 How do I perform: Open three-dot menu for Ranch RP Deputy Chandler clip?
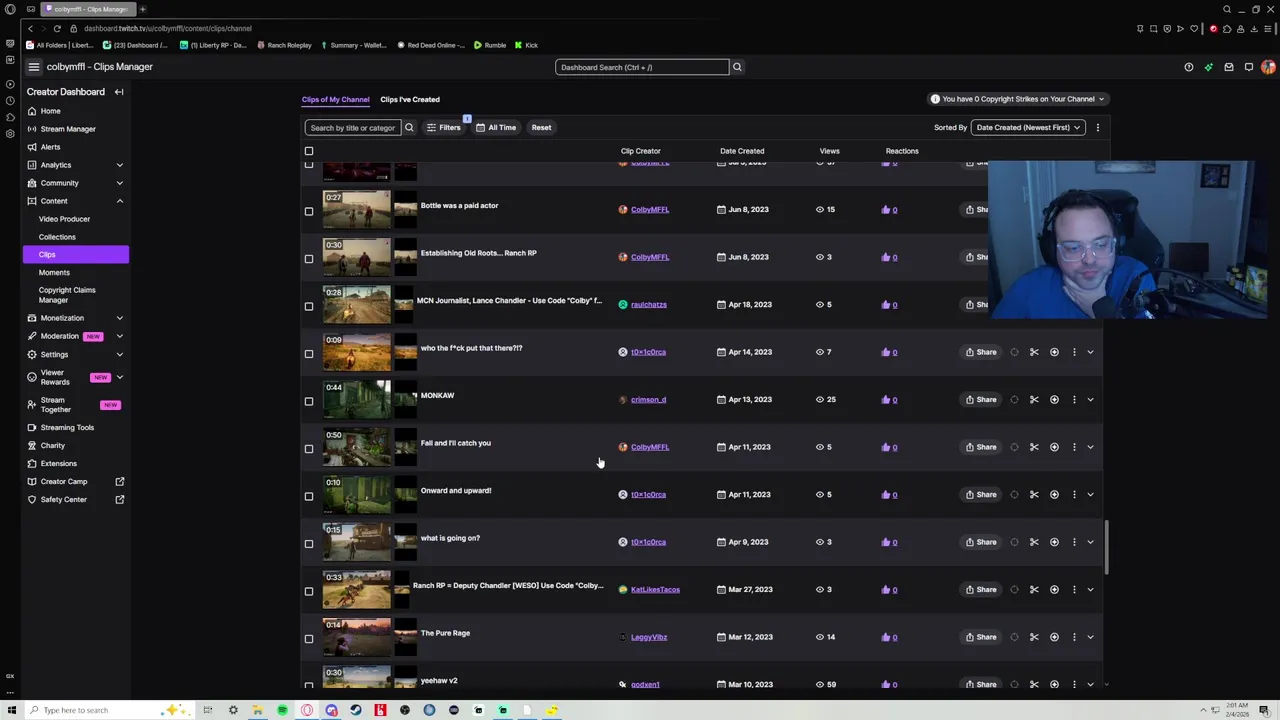(x=1074, y=589)
